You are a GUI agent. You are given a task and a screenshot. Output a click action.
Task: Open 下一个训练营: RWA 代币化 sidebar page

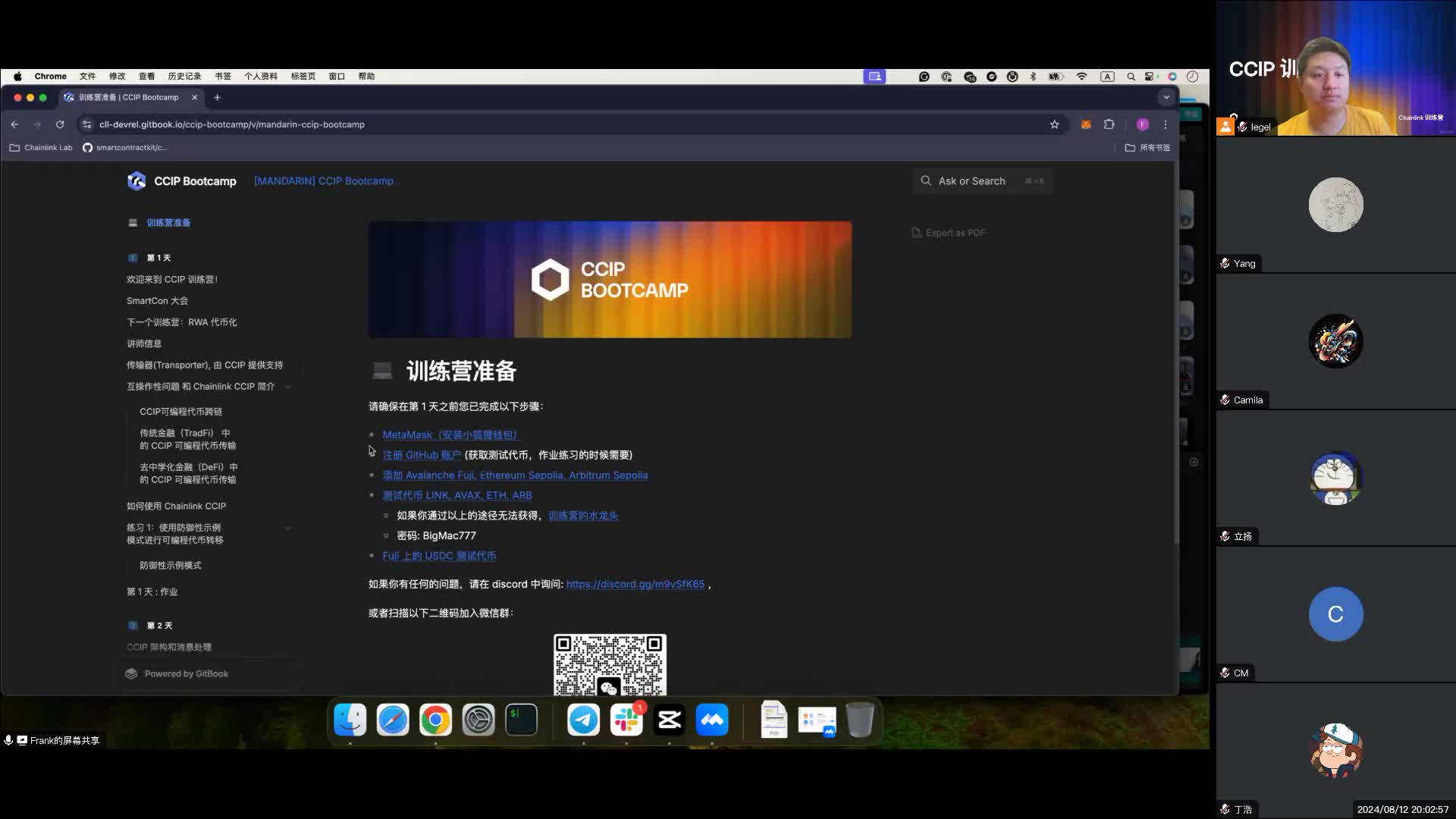182,322
